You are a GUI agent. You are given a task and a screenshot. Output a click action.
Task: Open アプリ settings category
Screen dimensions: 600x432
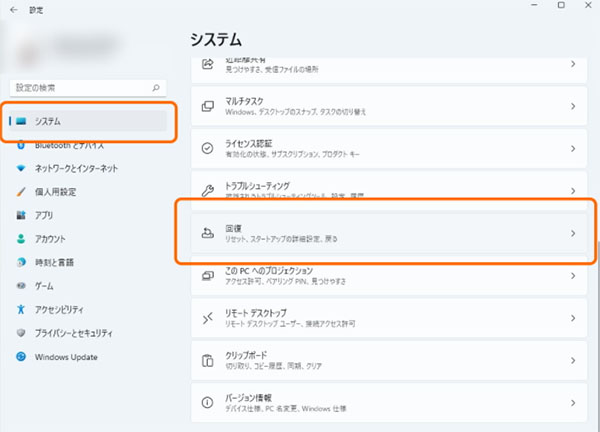click(88, 215)
